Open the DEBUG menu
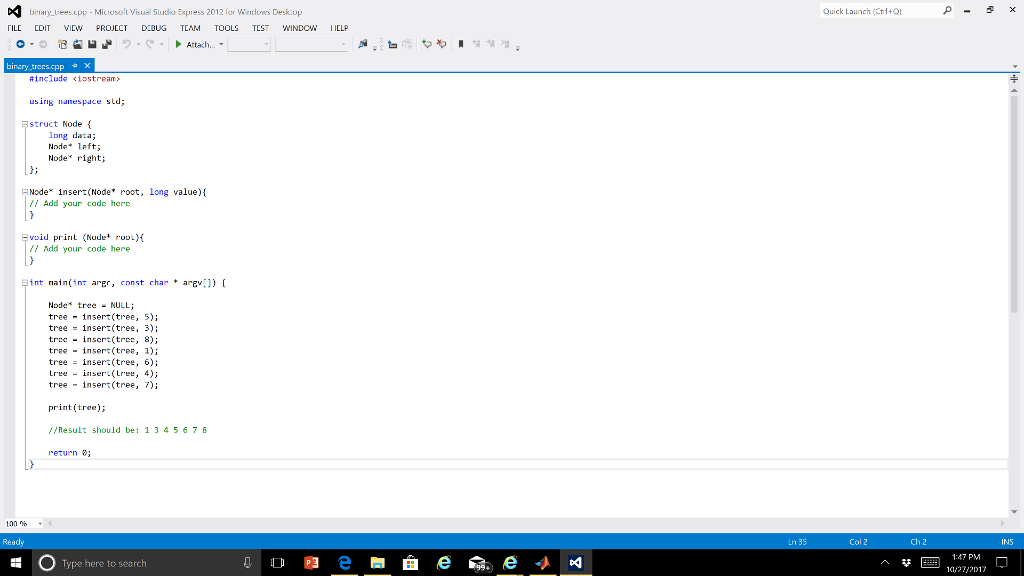 click(x=154, y=28)
